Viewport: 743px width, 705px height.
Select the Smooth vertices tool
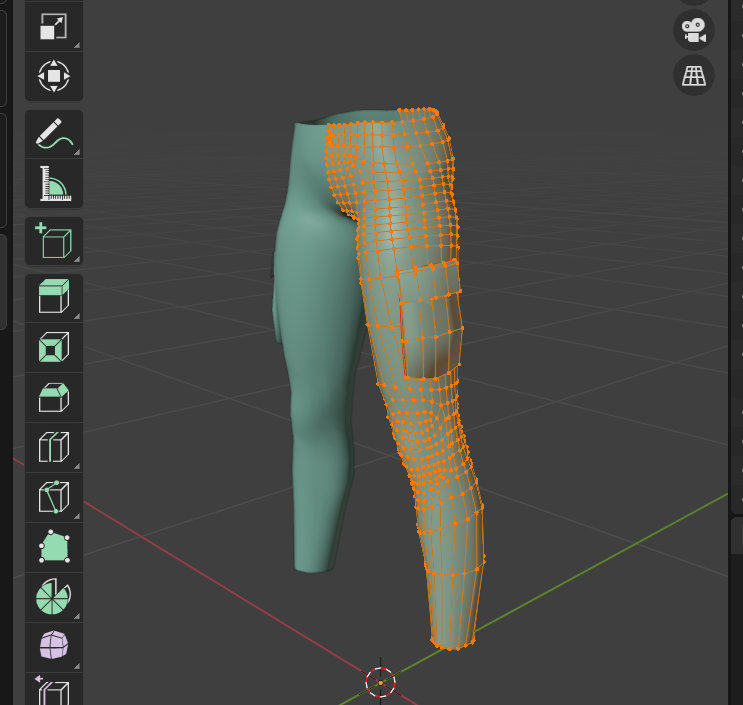(x=54, y=647)
